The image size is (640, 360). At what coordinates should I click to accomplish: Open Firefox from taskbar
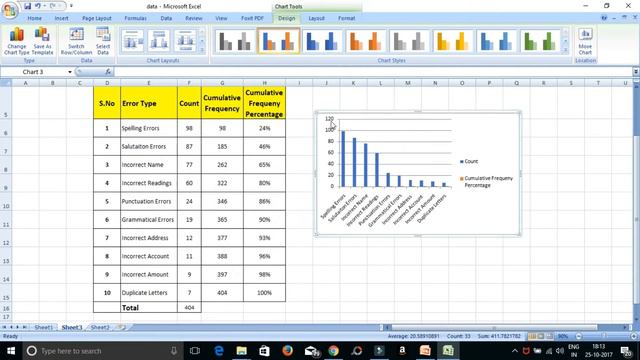coord(287,351)
